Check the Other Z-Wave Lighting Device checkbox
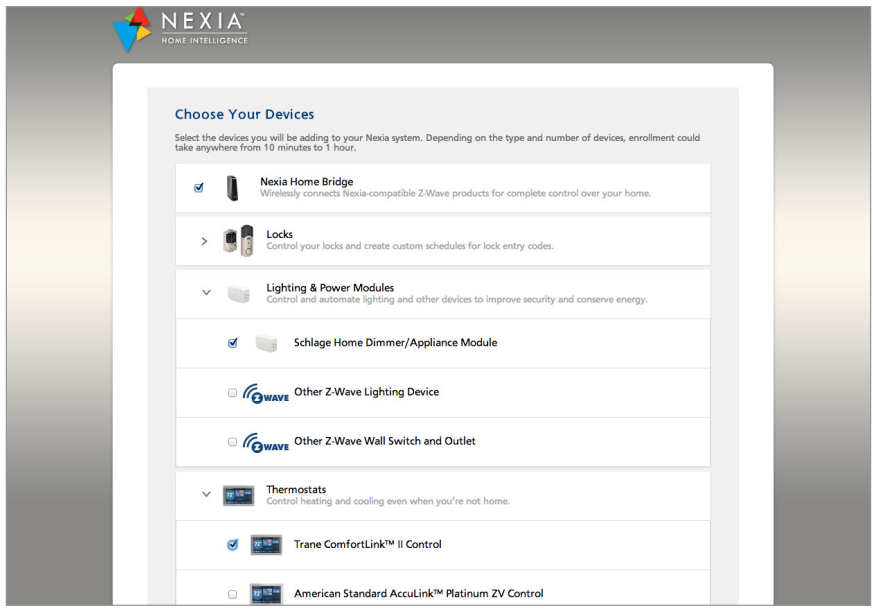The height and width of the screenshot is (612, 873). coord(232,393)
